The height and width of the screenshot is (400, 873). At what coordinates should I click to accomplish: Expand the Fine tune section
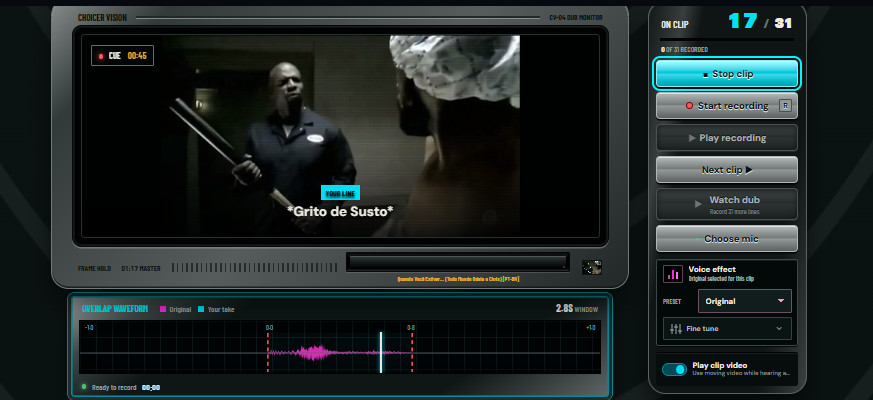727,329
